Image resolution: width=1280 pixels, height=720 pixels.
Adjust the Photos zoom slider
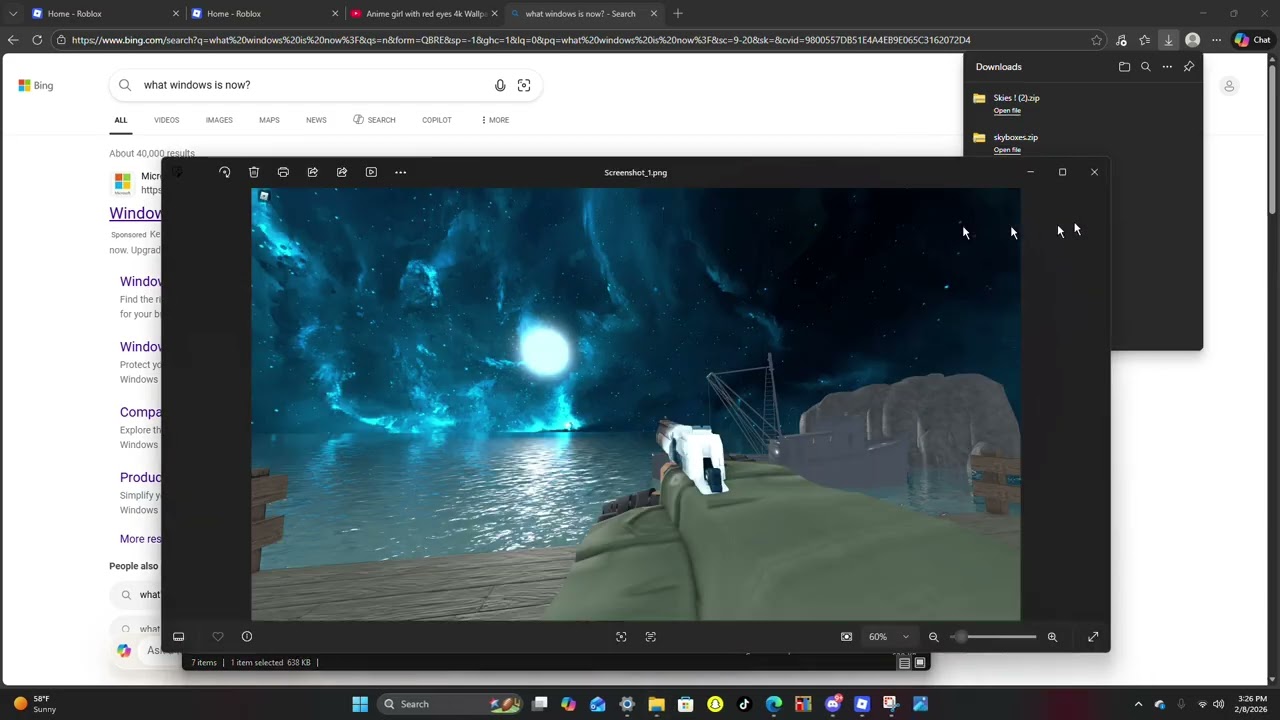[x=994, y=637]
